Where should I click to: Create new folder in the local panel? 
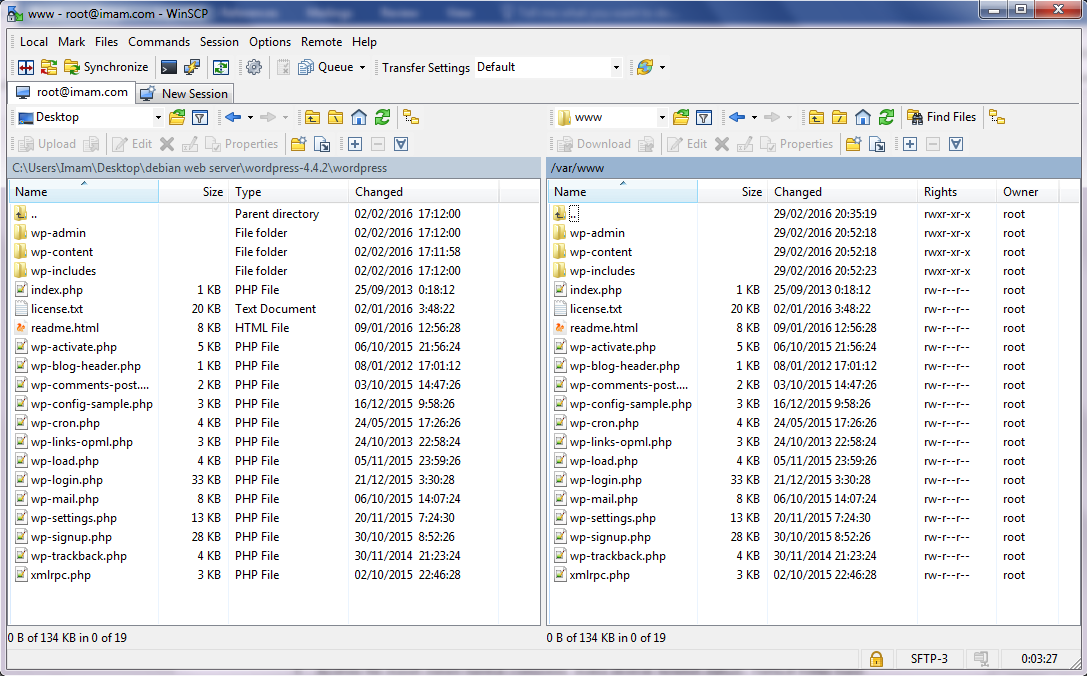[299, 144]
